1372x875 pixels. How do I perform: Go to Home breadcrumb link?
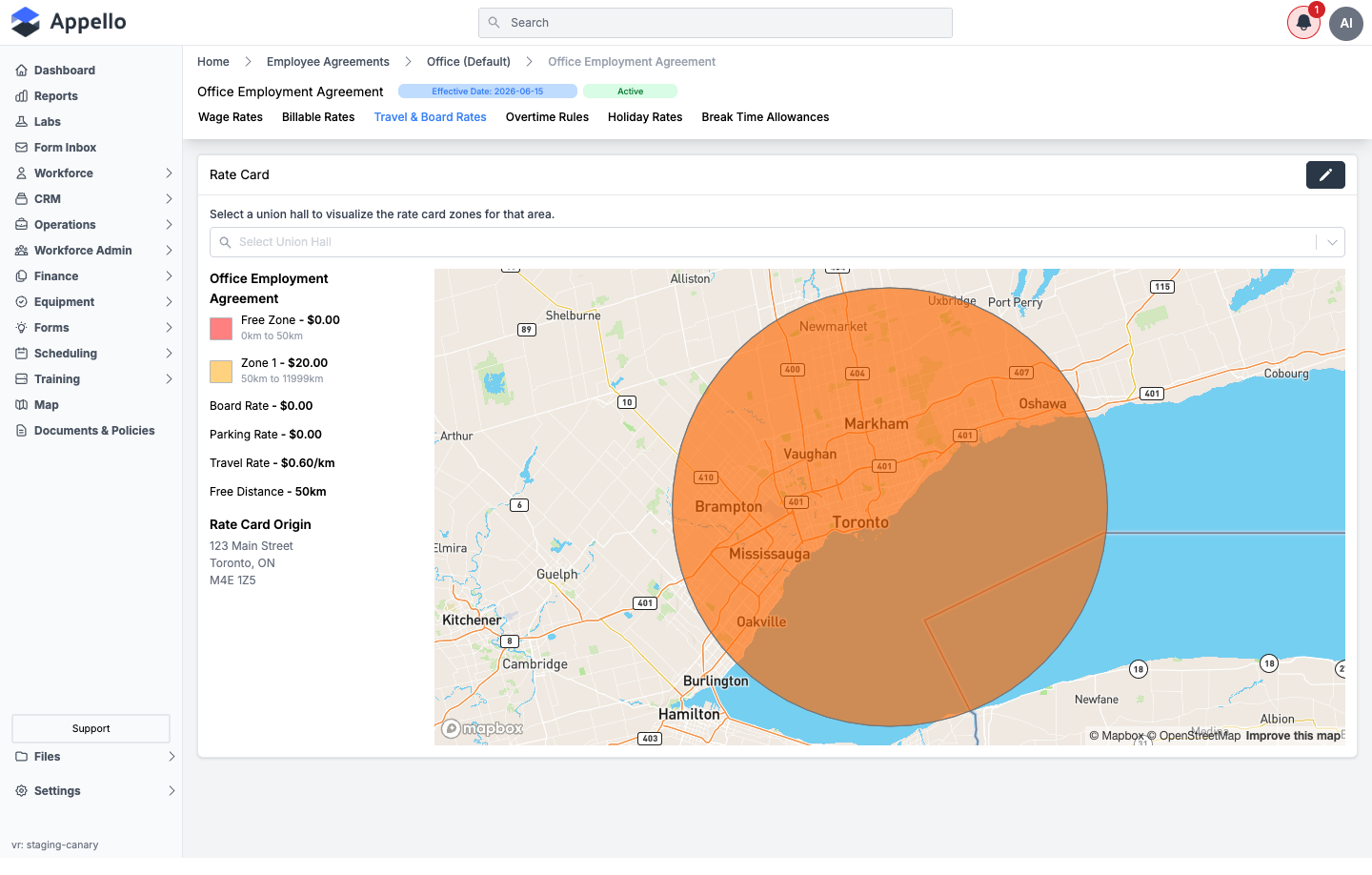coord(213,62)
